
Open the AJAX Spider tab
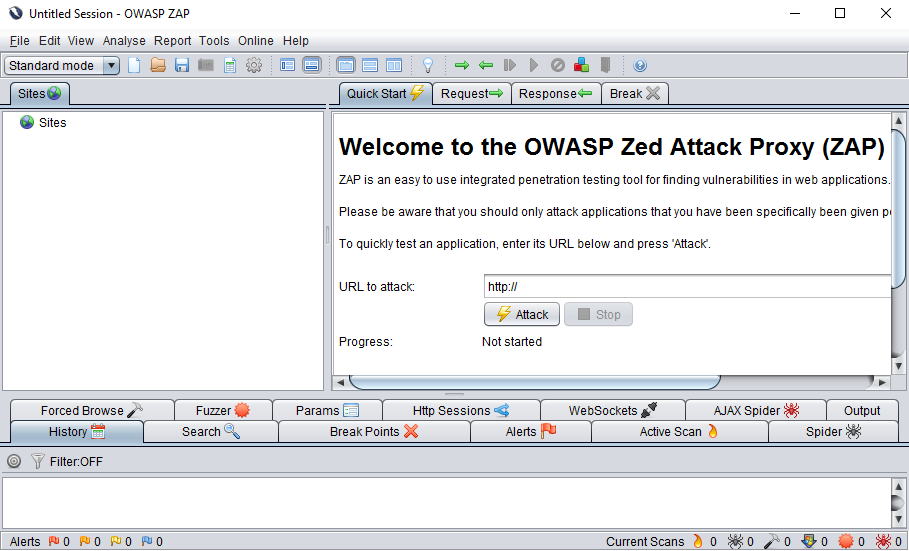tap(756, 410)
